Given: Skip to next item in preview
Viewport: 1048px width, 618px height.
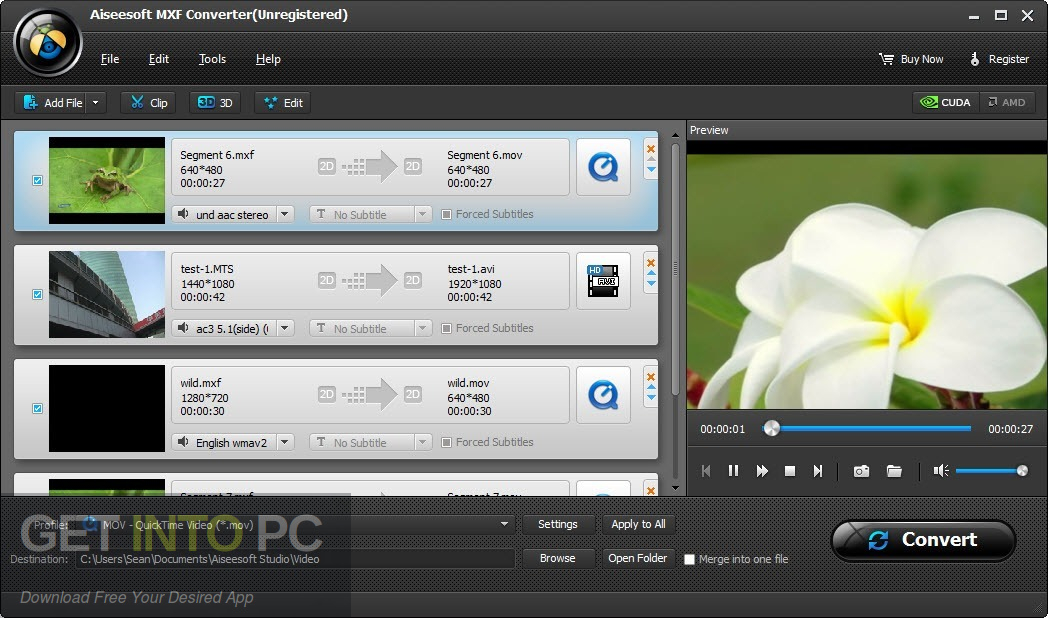Looking at the screenshot, I should pos(817,471).
